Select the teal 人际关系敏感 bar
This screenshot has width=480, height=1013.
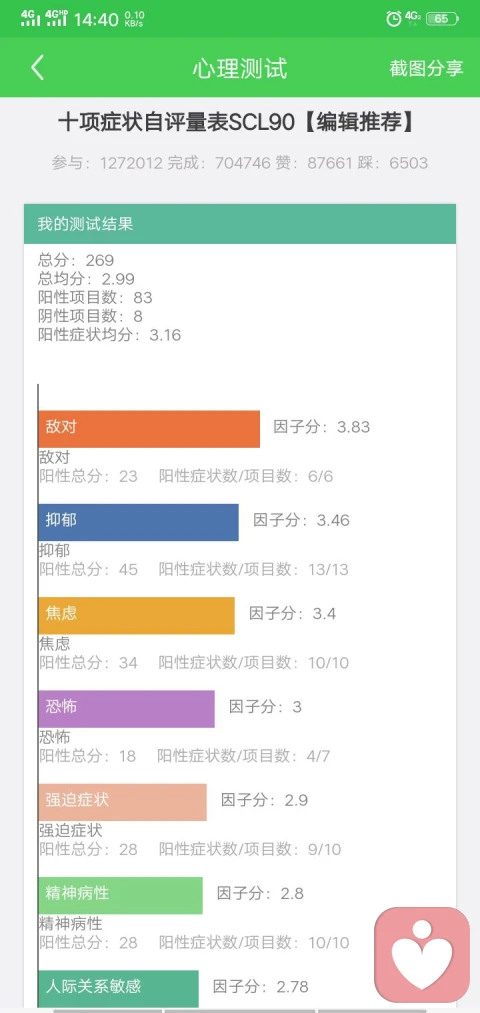(119, 988)
